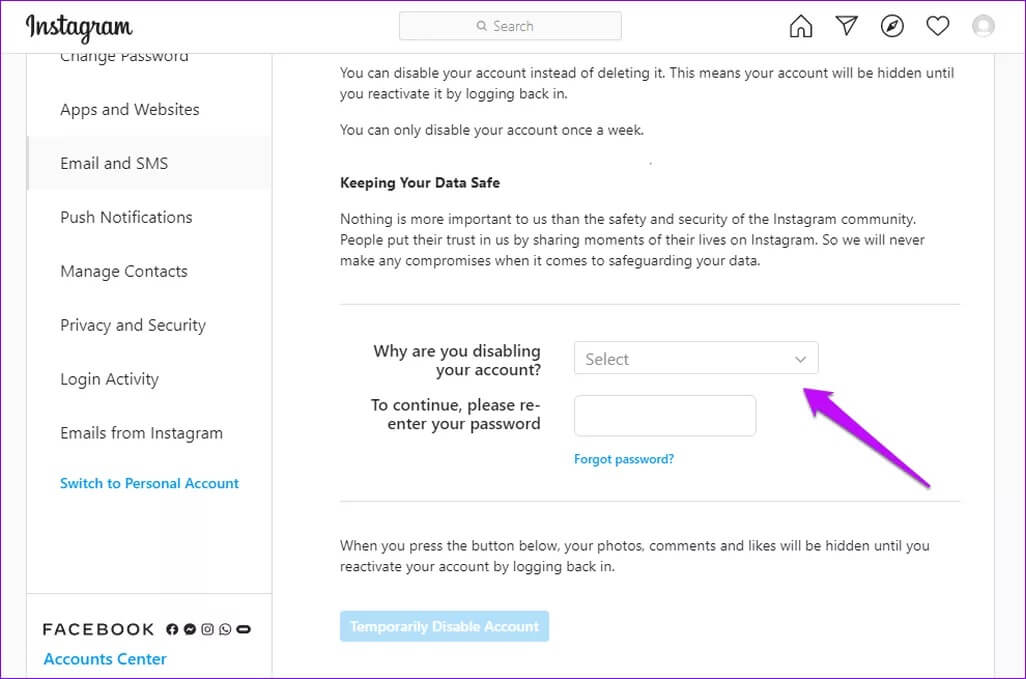Viewport: 1026px width, 679px height.
Task: Click 'Why are you disabling your account?' label
Action: pos(457,360)
